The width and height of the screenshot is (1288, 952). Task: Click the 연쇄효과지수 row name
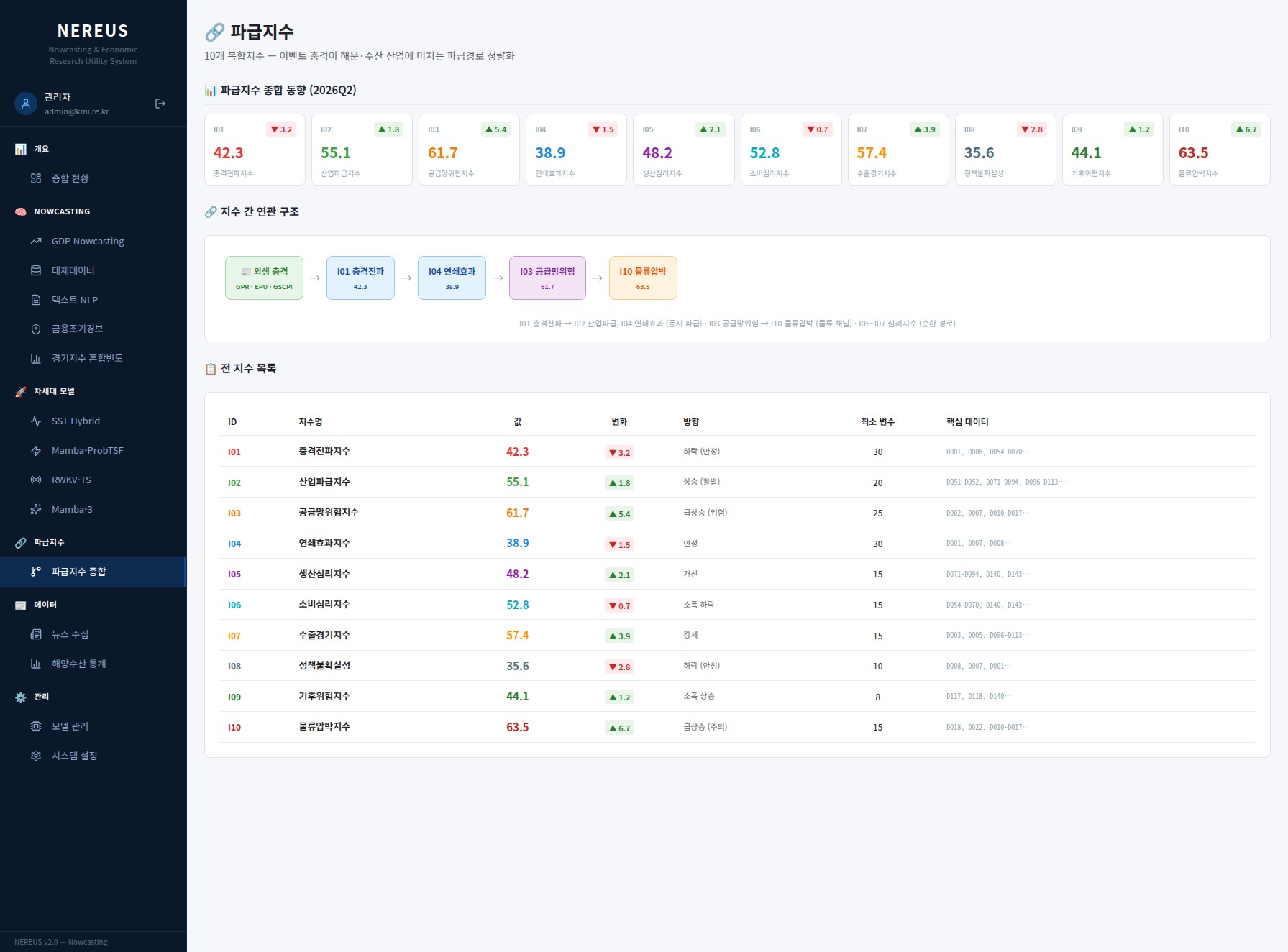pos(324,544)
